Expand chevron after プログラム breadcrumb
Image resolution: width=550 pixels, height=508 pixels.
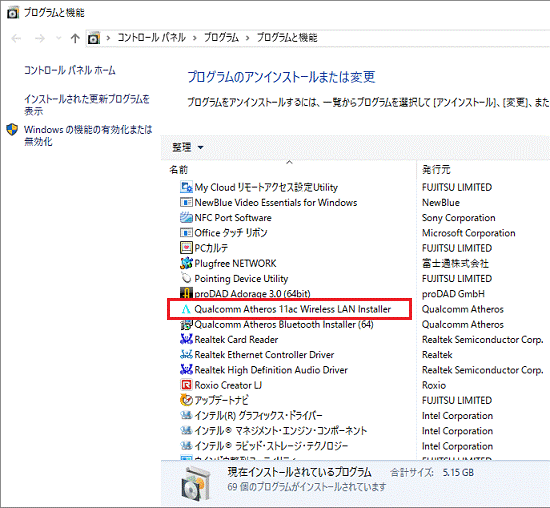pyautogui.click(x=247, y=38)
